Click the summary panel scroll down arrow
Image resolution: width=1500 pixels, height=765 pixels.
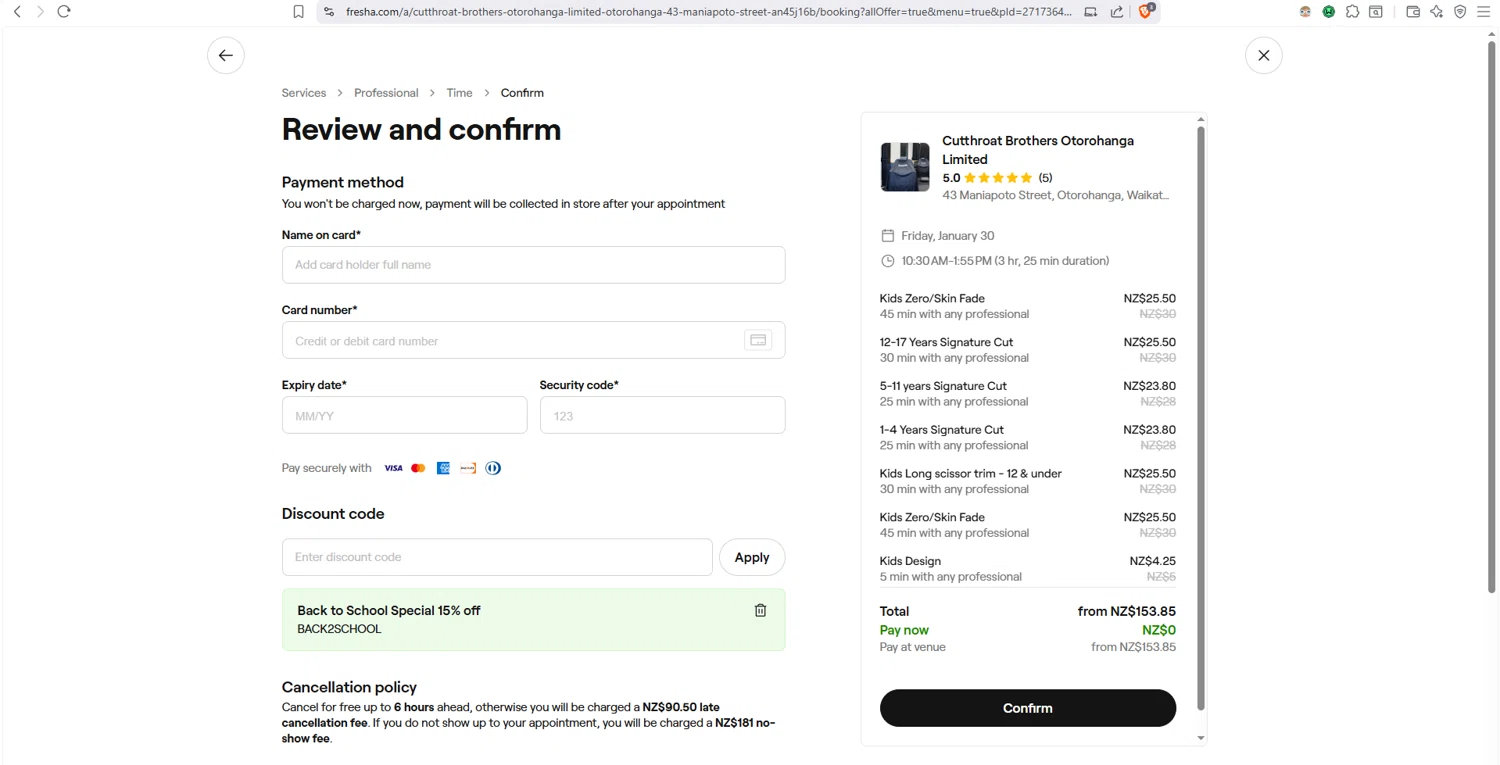coord(1201,738)
